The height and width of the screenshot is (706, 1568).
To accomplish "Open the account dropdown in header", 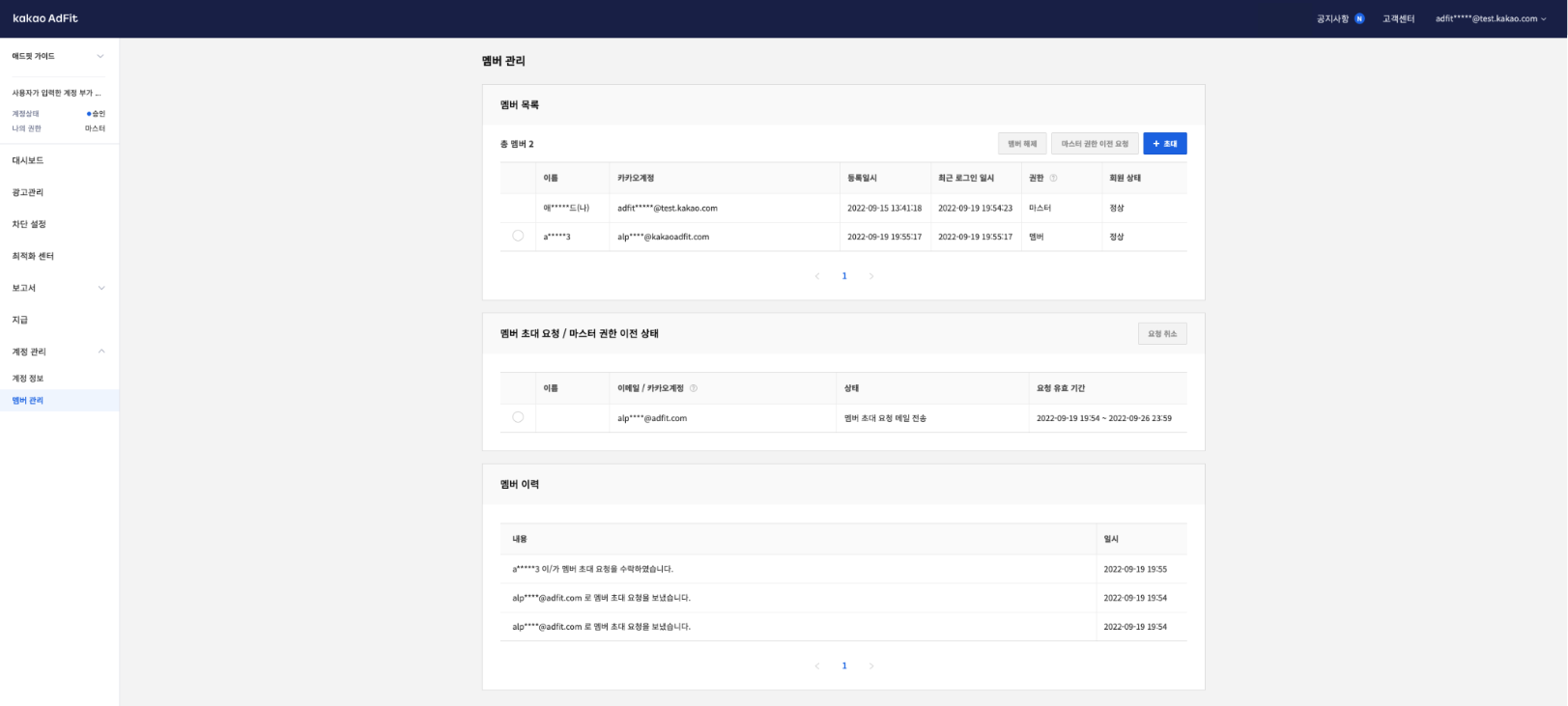I will click(x=1491, y=18).
